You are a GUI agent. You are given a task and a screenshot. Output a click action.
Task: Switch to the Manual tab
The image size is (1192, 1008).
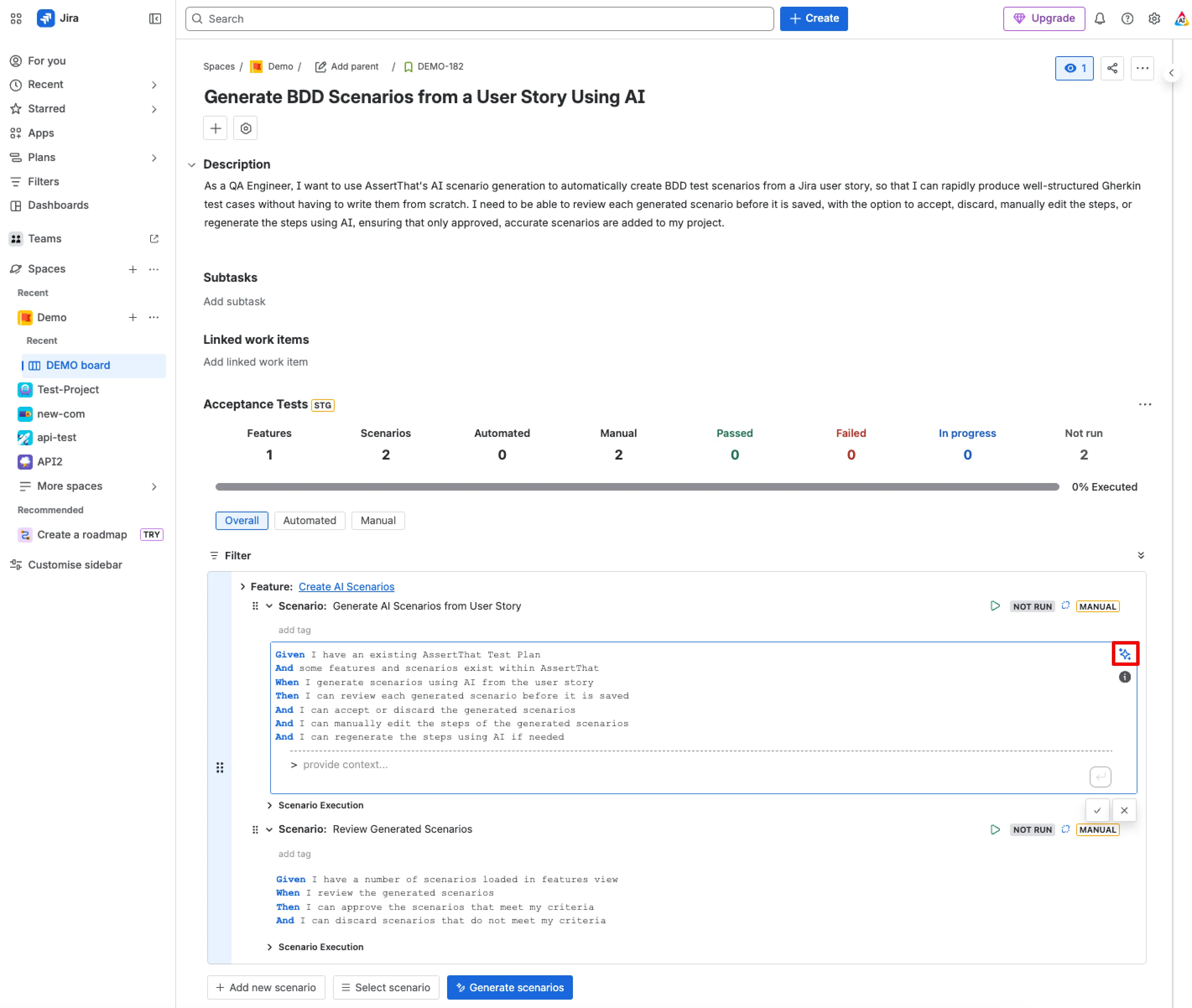378,521
